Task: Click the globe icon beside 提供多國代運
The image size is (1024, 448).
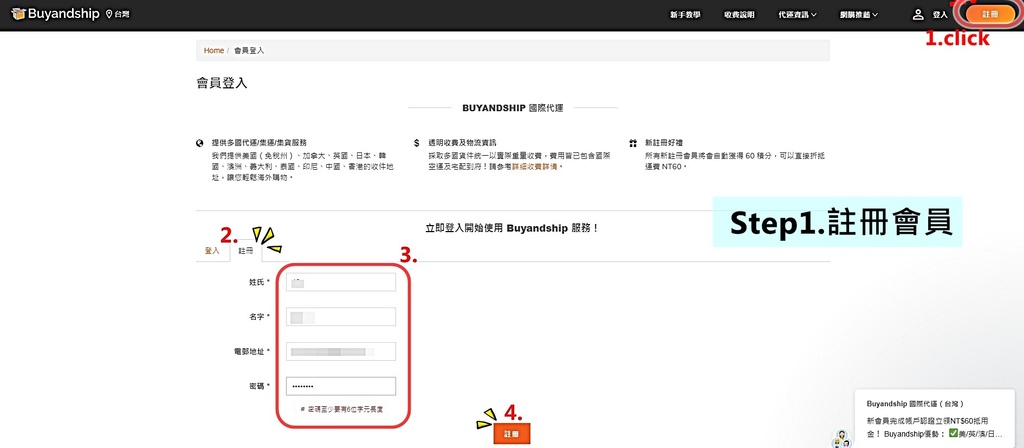Action: pos(199,142)
